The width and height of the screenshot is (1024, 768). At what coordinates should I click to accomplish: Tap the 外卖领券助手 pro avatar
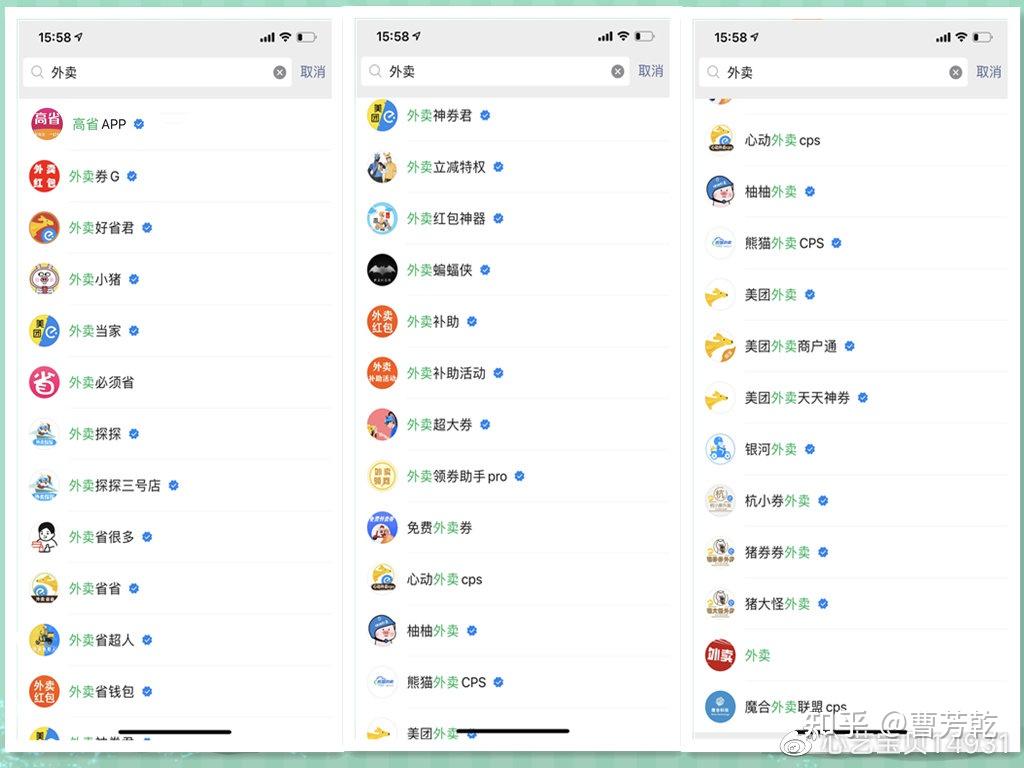click(x=382, y=476)
